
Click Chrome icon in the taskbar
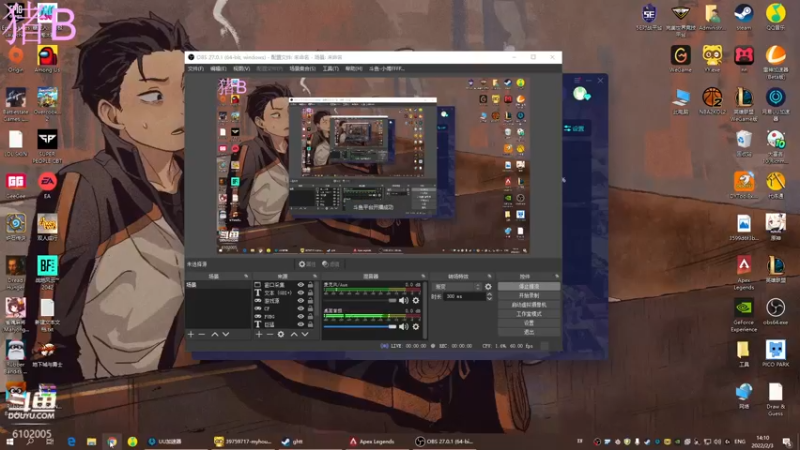(x=112, y=441)
